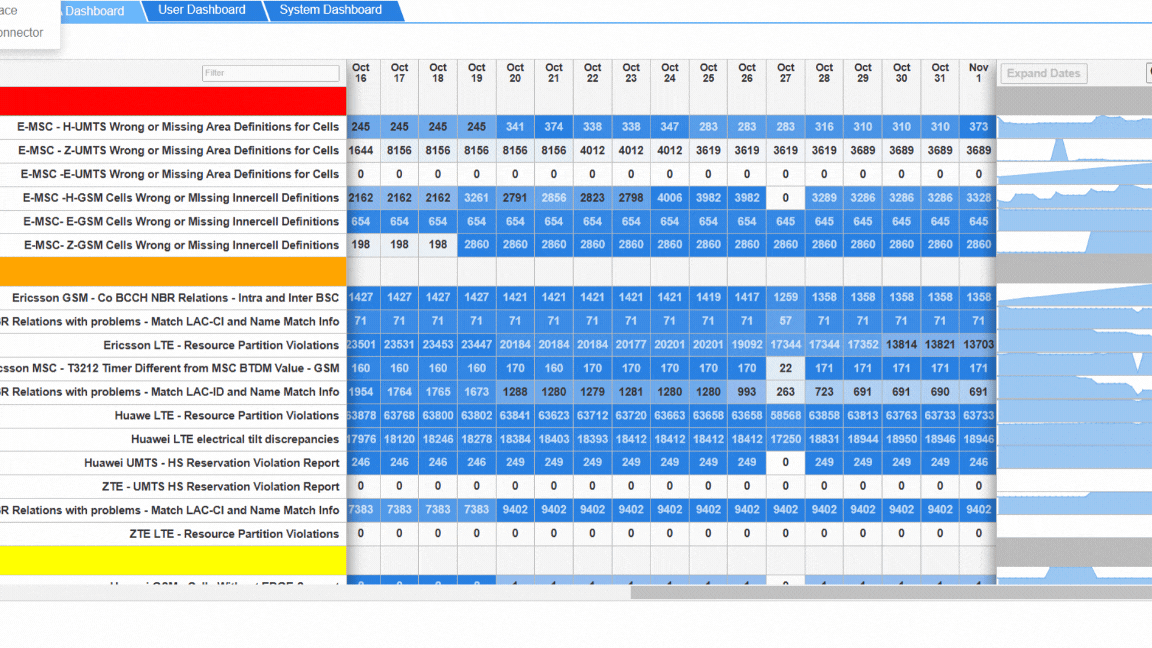1152x648 pixels.
Task: Click the Oct 27 zero cell in H-GSM row
Action: point(785,198)
